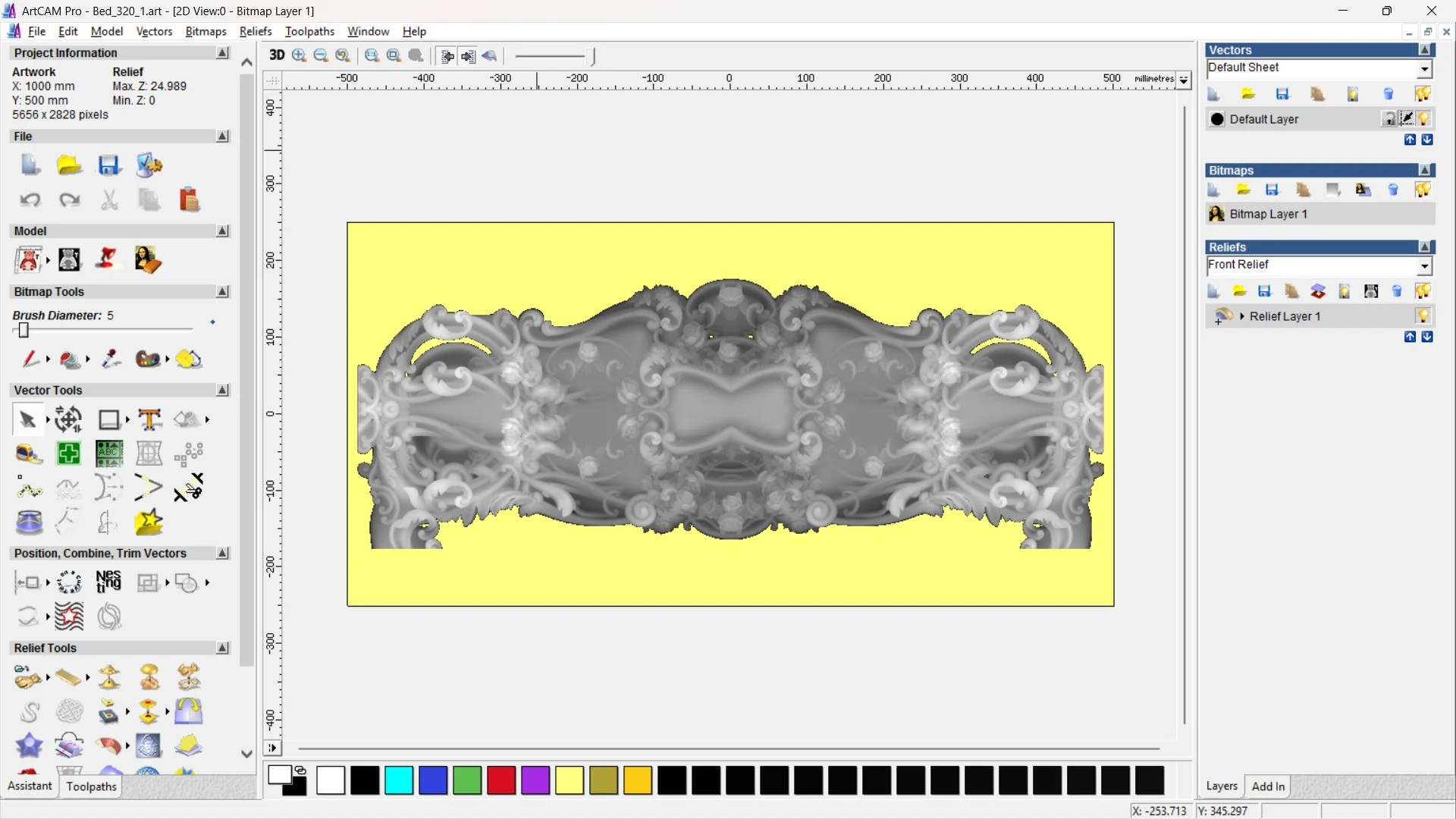Click the Save file icon
1456x819 pixels.
[108, 165]
